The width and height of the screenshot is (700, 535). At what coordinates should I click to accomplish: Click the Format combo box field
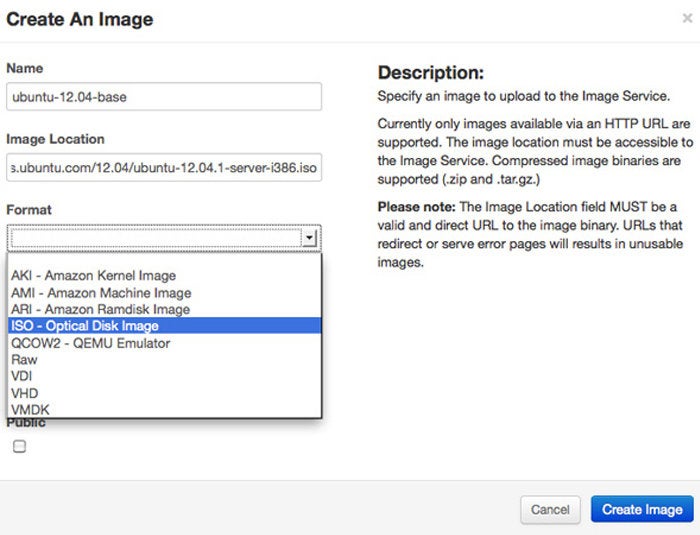tap(164, 238)
